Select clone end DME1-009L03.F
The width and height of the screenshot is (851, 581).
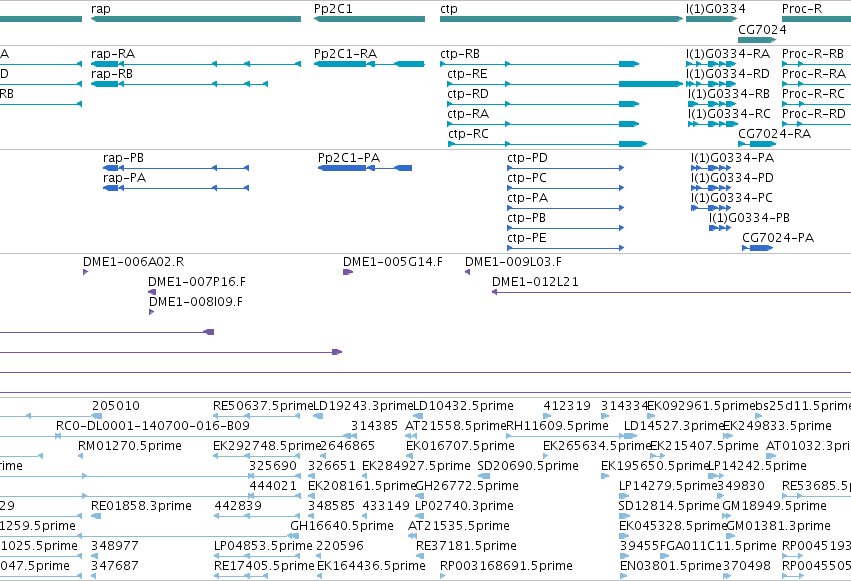(513, 262)
